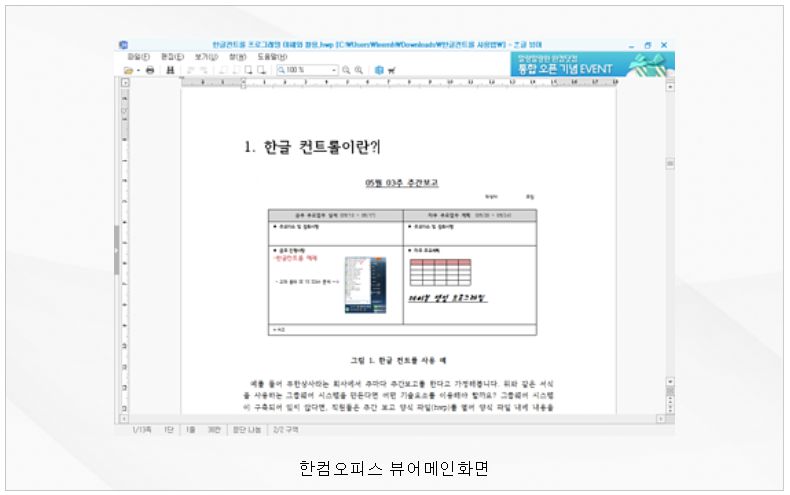
Task: Open the 도움말(H) menu
Action: pyautogui.click(x=272, y=57)
